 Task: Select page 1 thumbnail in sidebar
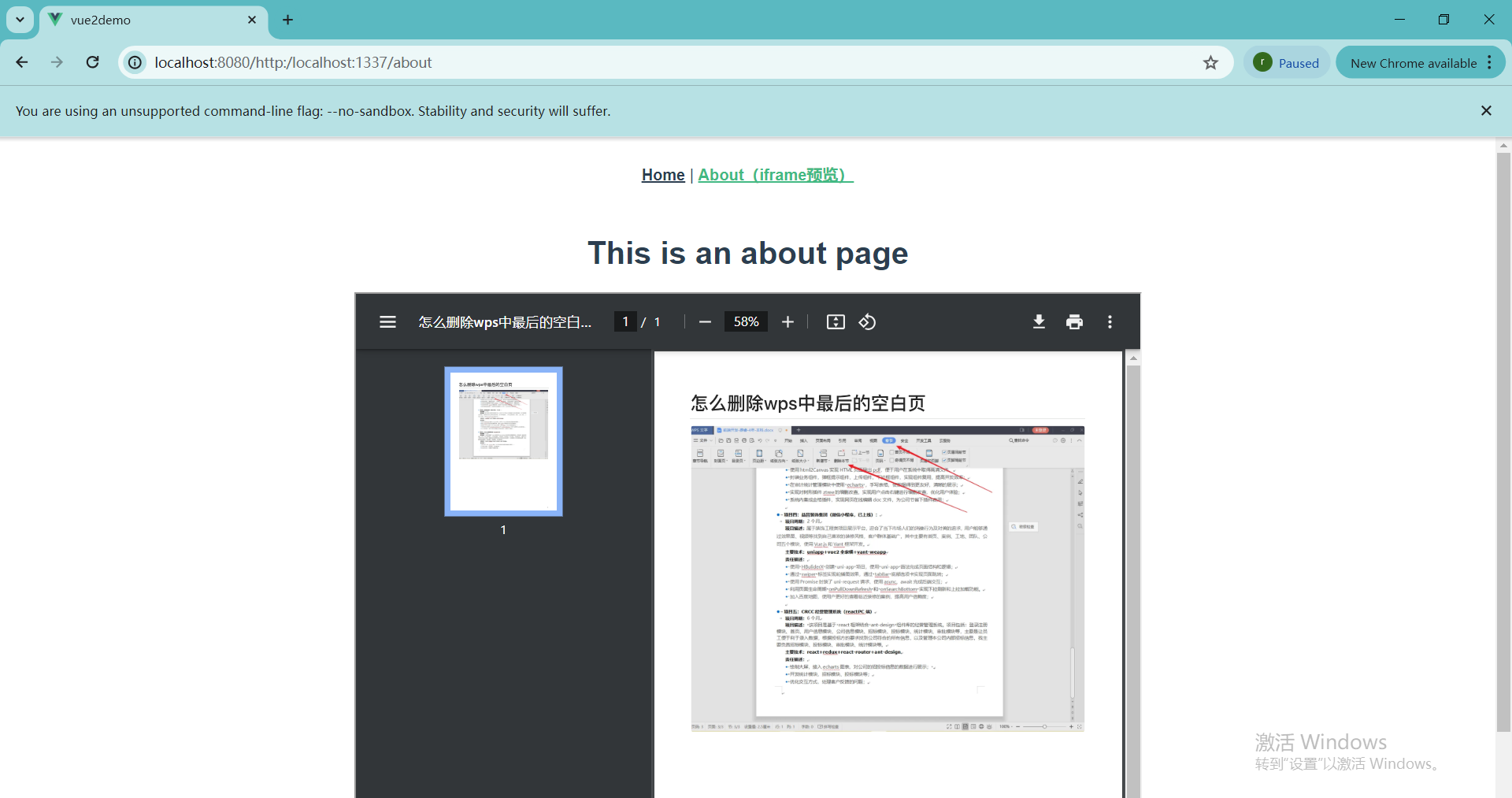point(503,441)
